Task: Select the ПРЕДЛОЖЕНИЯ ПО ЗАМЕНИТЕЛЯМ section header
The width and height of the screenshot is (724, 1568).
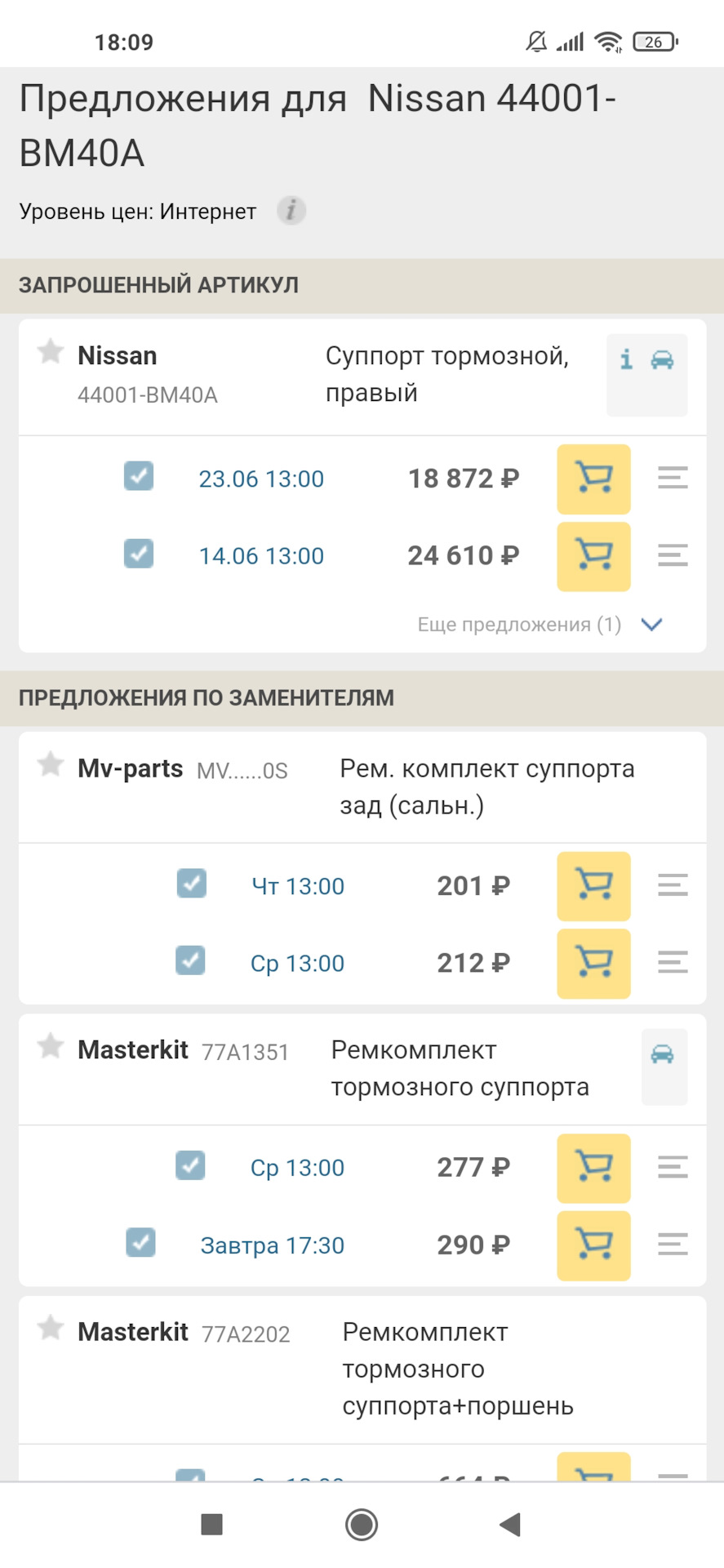Action: click(207, 697)
